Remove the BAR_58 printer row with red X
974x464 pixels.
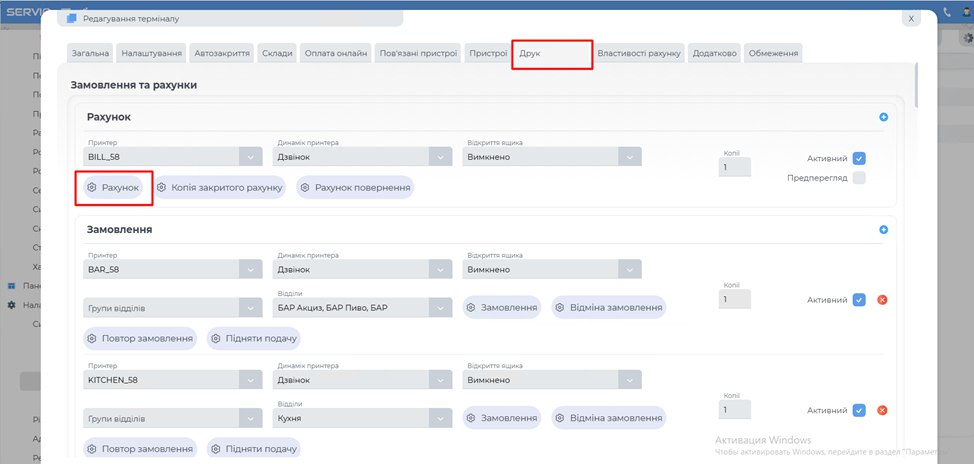pos(883,300)
